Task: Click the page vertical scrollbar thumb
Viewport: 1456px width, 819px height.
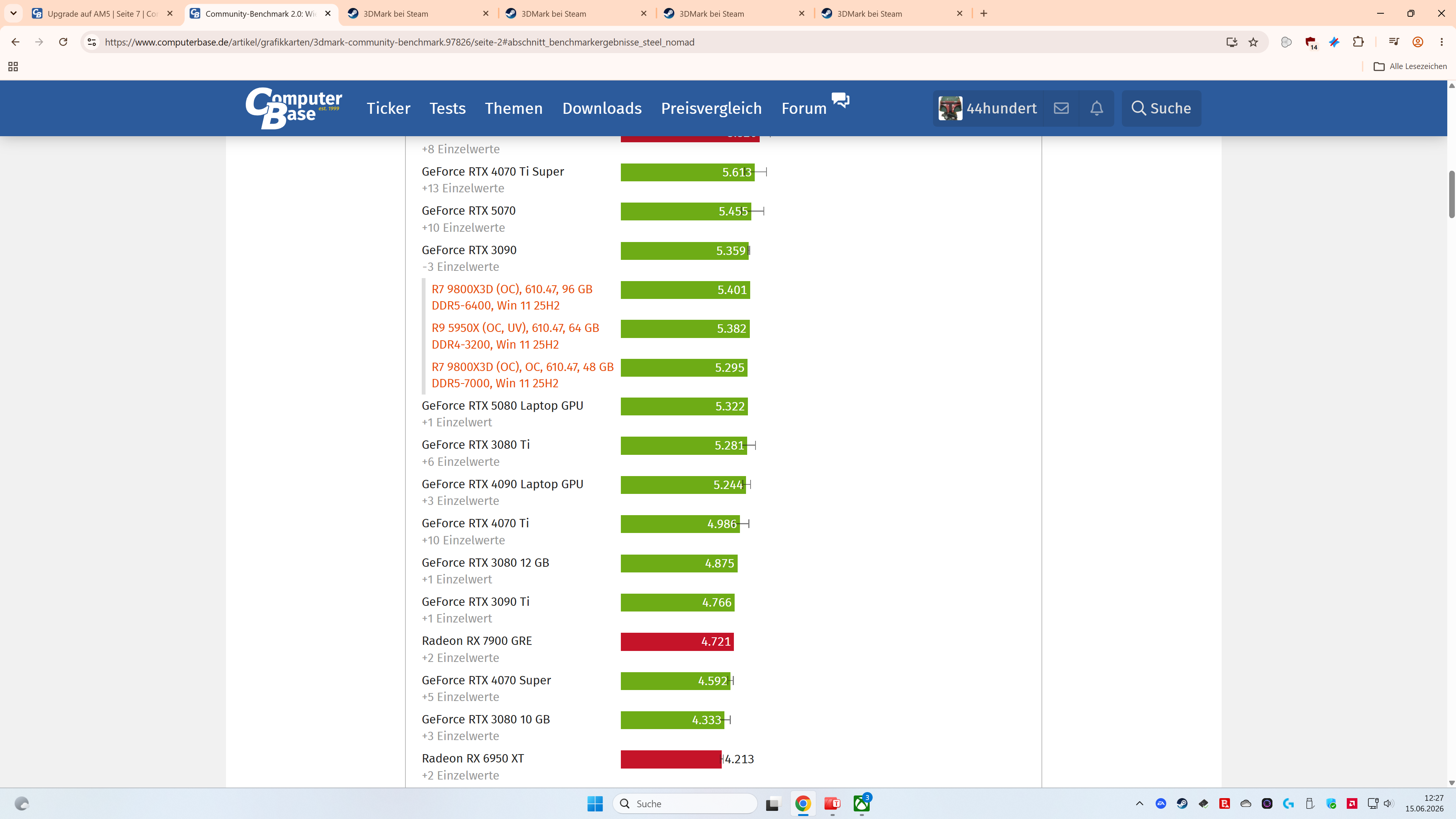Action: (1451, 194)
